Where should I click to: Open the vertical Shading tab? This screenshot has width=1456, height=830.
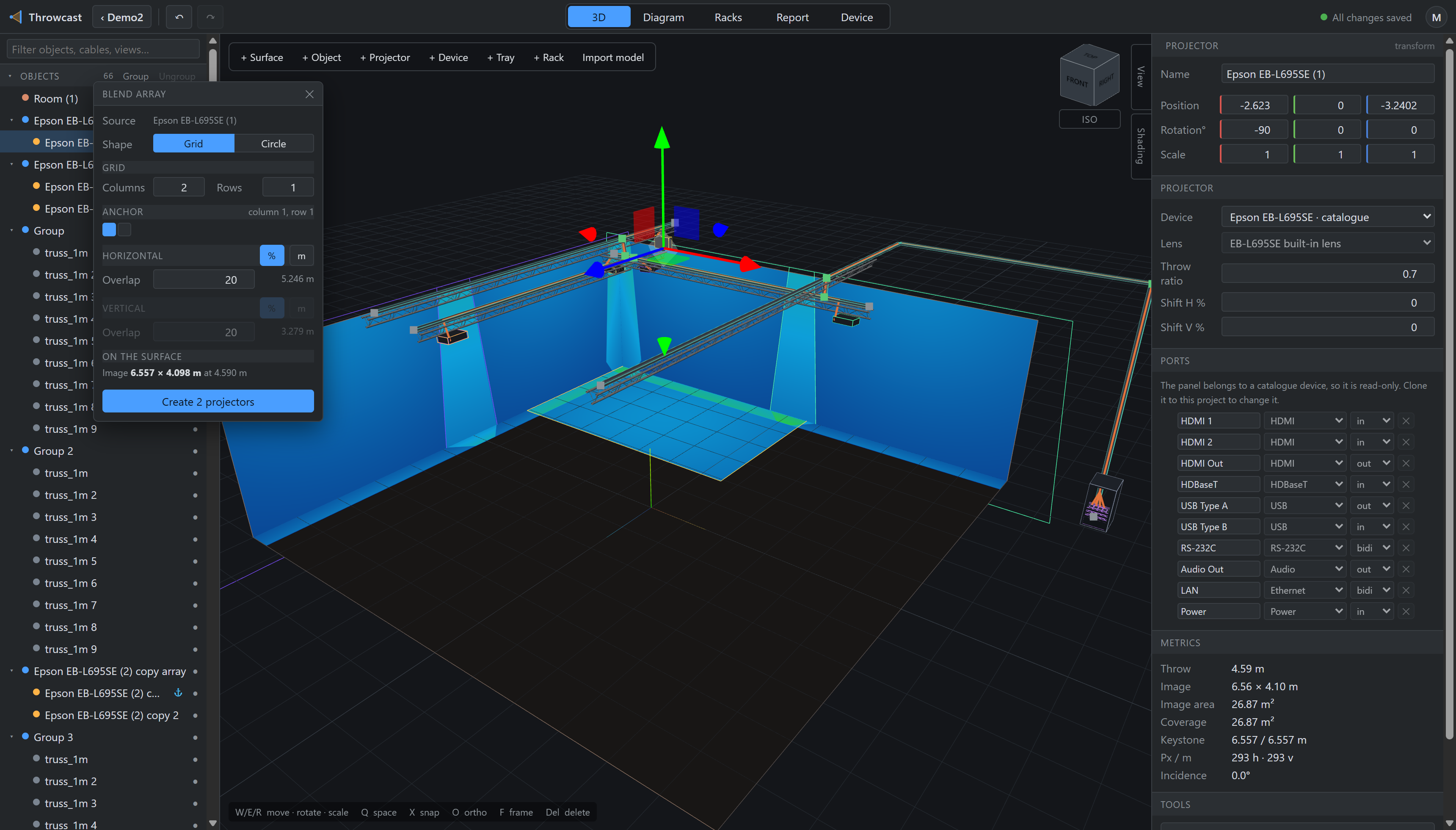pyautogui.click(x=1140, y=146)
